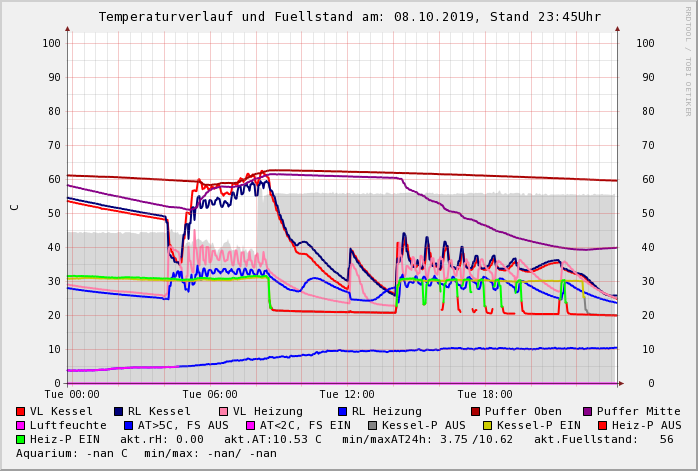This screenshot has height=471, width=698.
Task: Click the red VL Kessel legend swatch
Action: click(x=21, y=411)
